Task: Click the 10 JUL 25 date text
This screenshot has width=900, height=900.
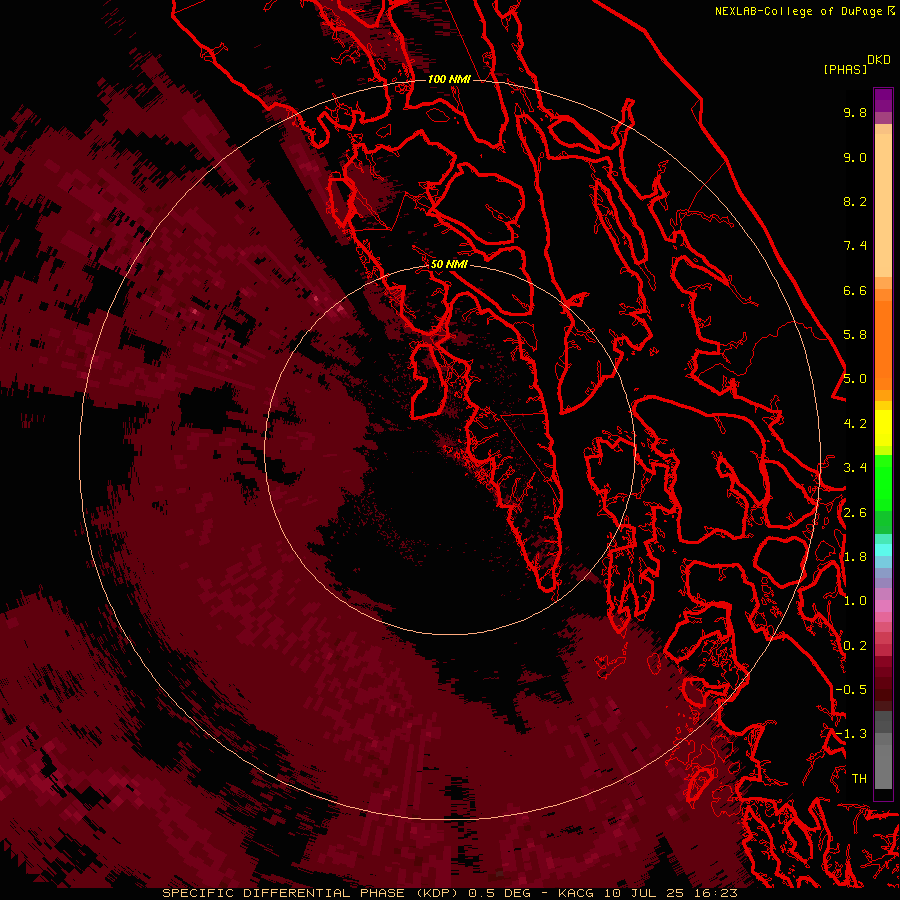Action: tap(642, 893)
